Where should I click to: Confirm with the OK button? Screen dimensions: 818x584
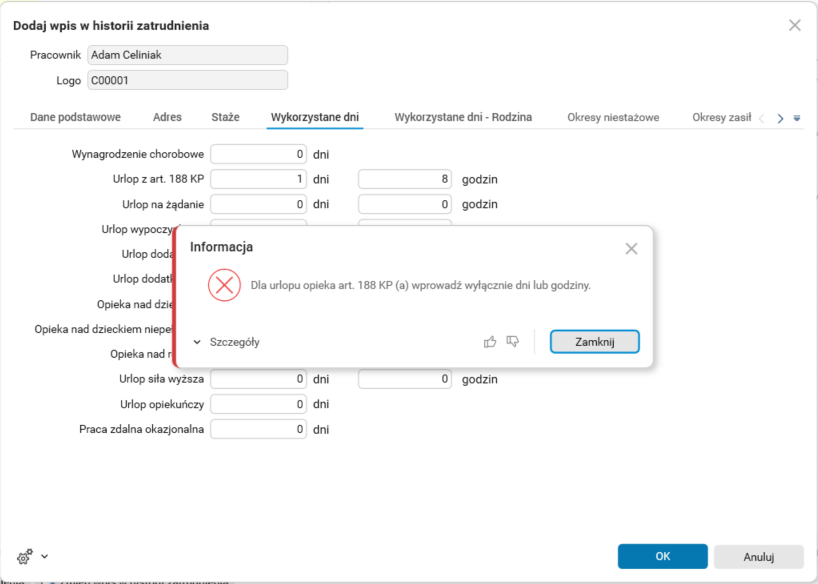[x=662, y=556]
